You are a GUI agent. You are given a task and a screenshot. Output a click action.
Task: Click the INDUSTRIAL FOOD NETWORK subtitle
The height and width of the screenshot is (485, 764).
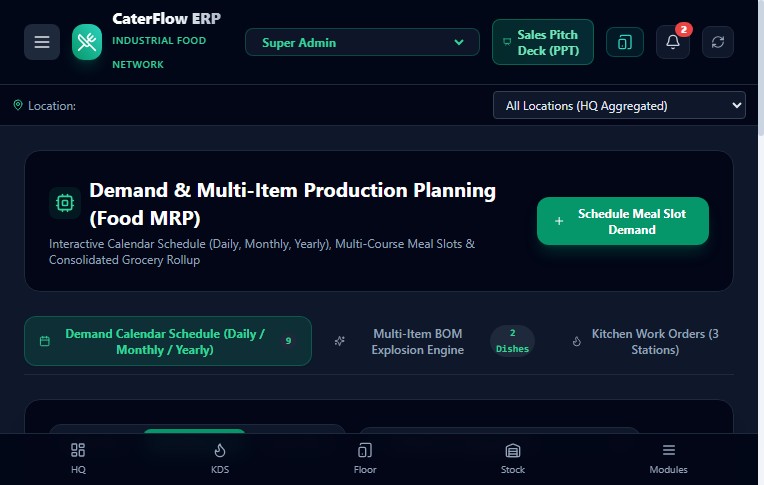pos(159,53)
